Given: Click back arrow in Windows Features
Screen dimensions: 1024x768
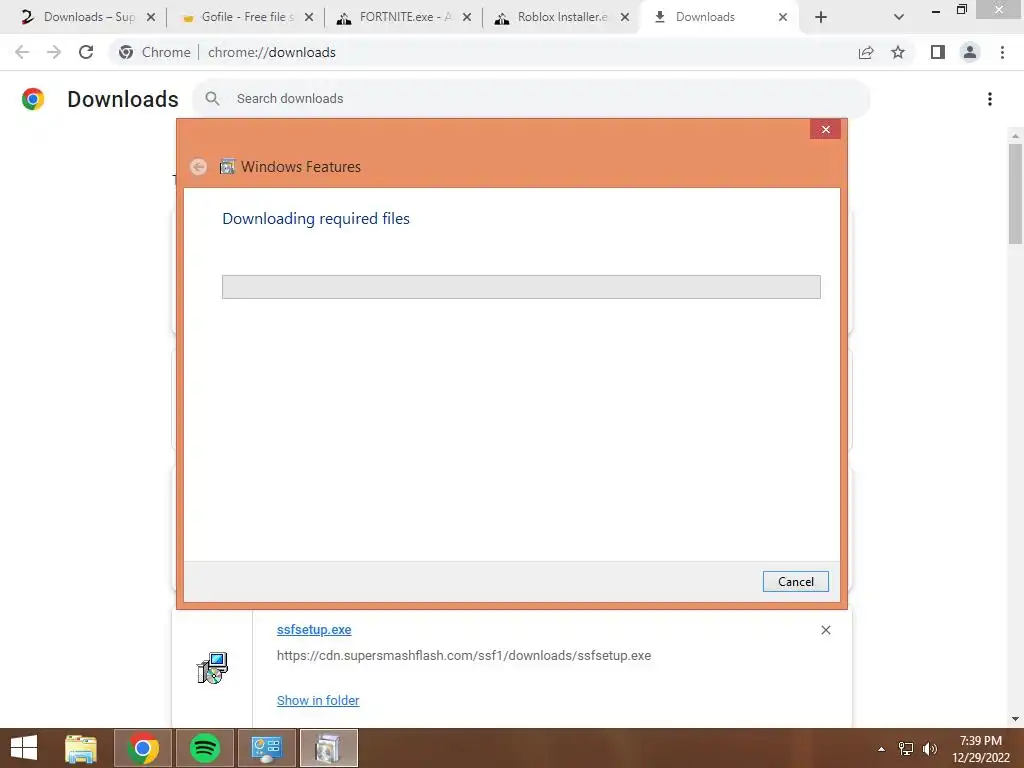Looking at the screenshot, I should [199, 167].
